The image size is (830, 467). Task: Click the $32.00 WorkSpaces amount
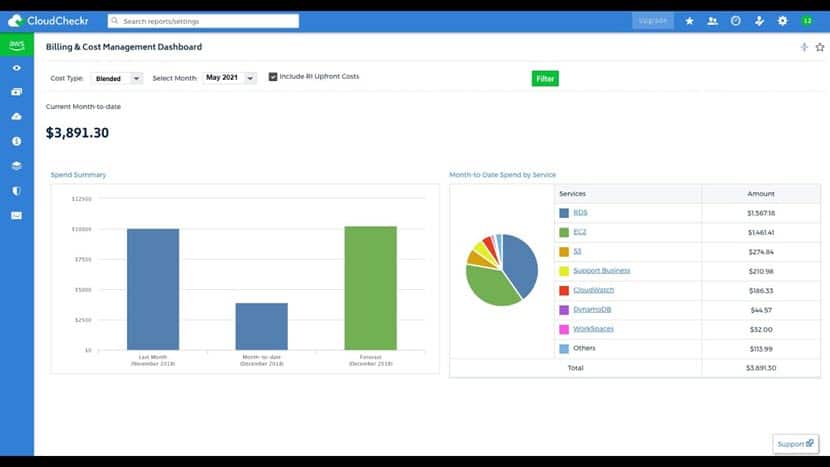pyautogui.click(x=761, y=329)
